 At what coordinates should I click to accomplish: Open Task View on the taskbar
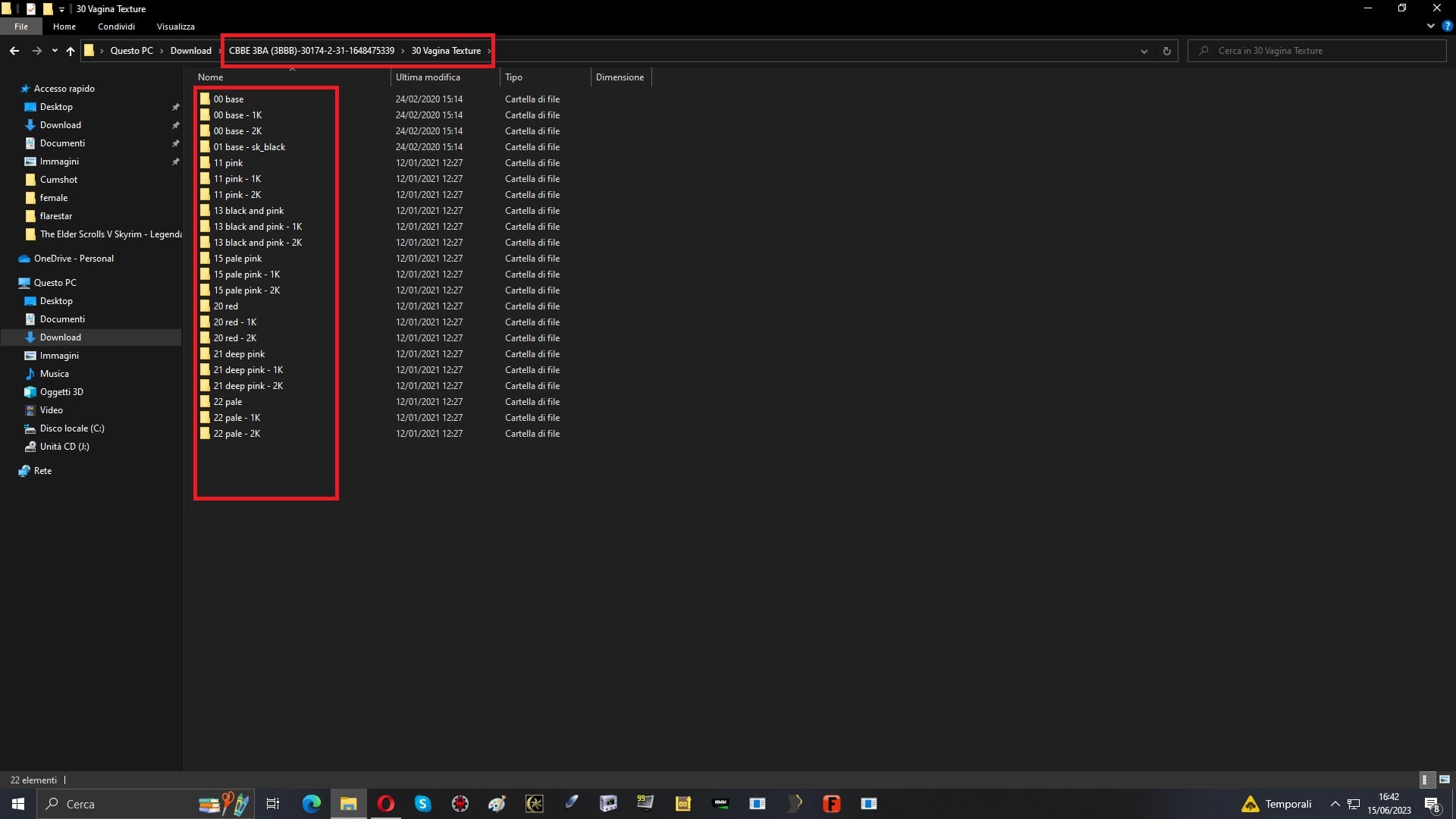(273, 804)
